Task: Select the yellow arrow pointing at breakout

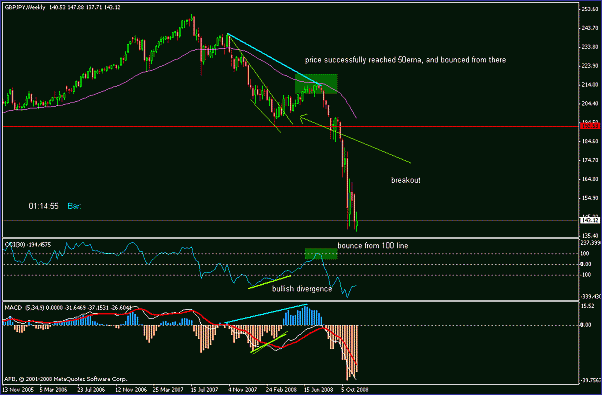Action: 355,139
